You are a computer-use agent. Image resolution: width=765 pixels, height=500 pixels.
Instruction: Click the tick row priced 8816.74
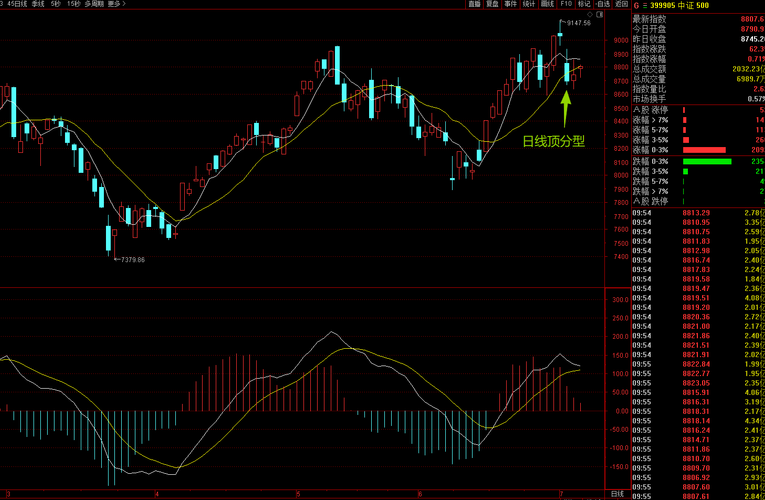point(698,260)
